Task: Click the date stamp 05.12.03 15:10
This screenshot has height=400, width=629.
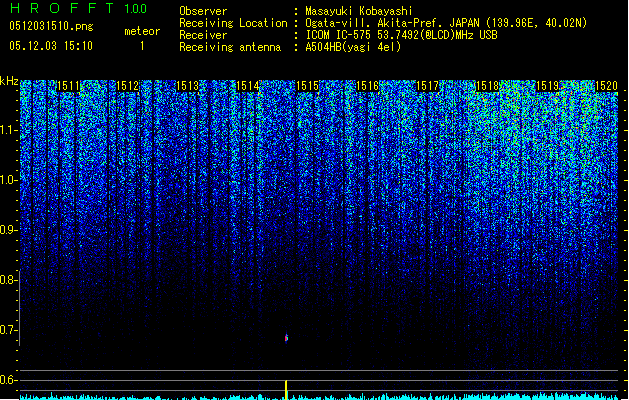Action: [51, 46]
